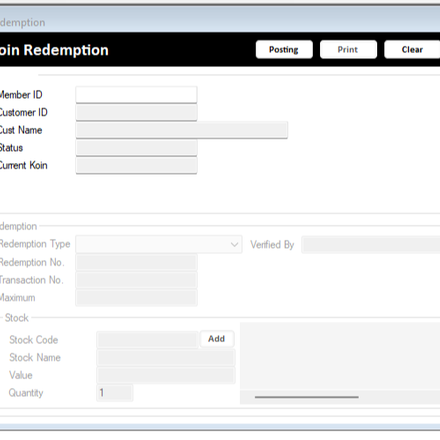The width and height of the screenshot is (440, 440).
Task: Click inside the empty stock list grid
Action: pyautogui.click(x=340, y=356)
